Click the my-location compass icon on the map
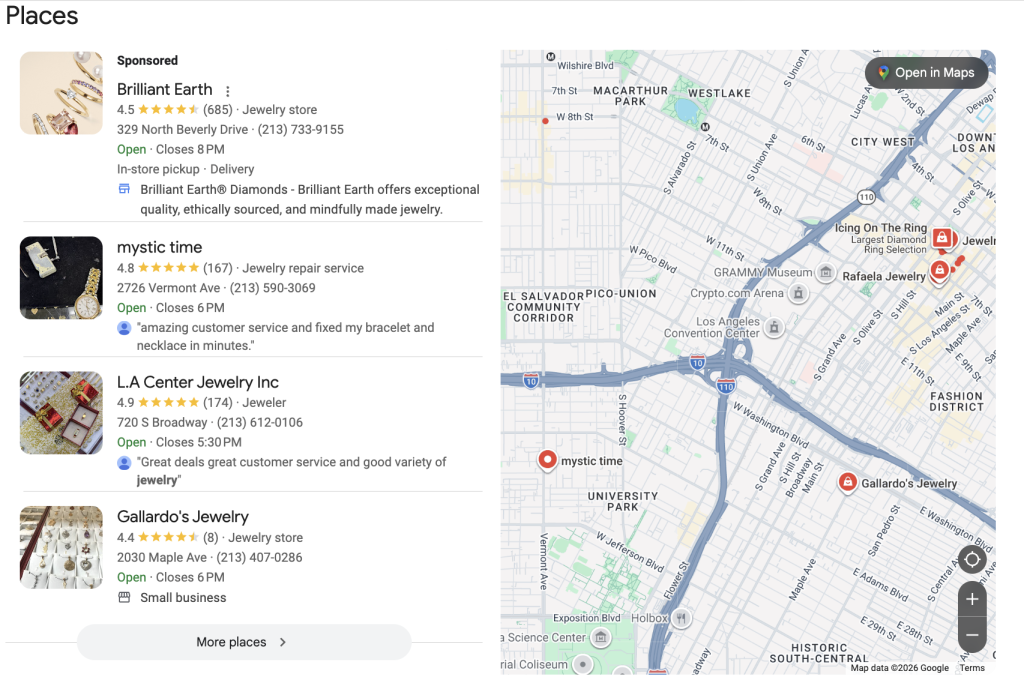Image resolution: width=1024 pixels, height=695 pixels. (972, 560)
